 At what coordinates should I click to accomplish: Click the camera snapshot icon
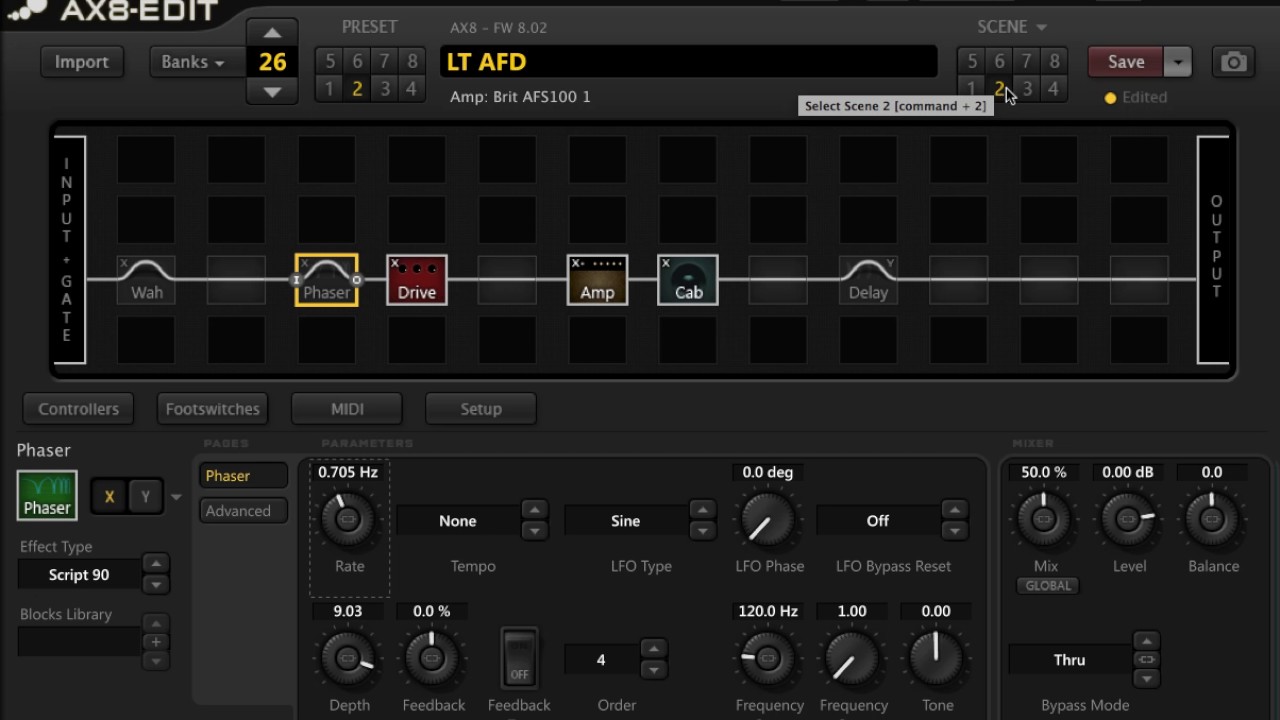(x=1233, y=62)
